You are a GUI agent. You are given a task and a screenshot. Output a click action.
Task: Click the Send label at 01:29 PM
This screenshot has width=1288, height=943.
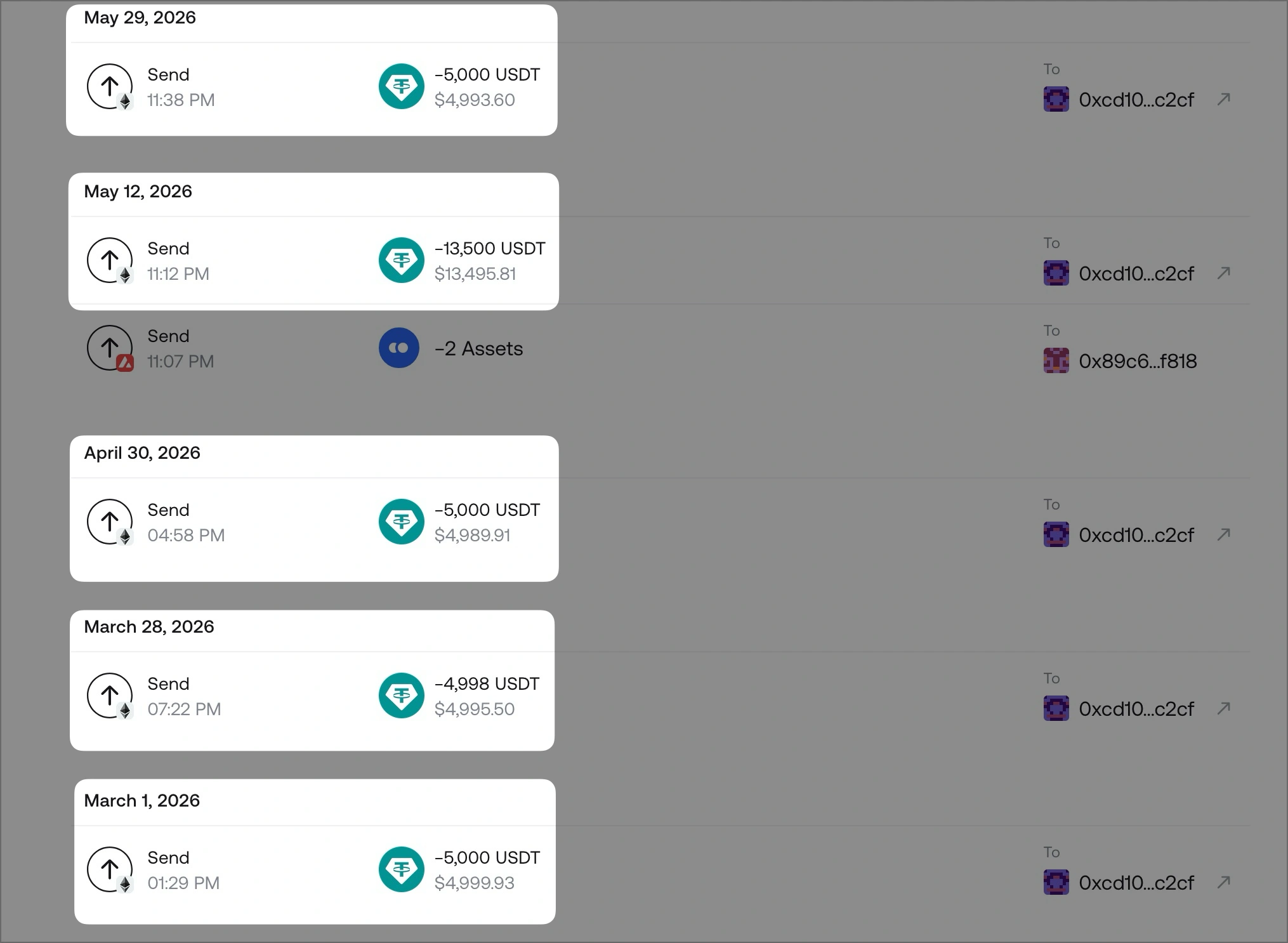[168, 857]
